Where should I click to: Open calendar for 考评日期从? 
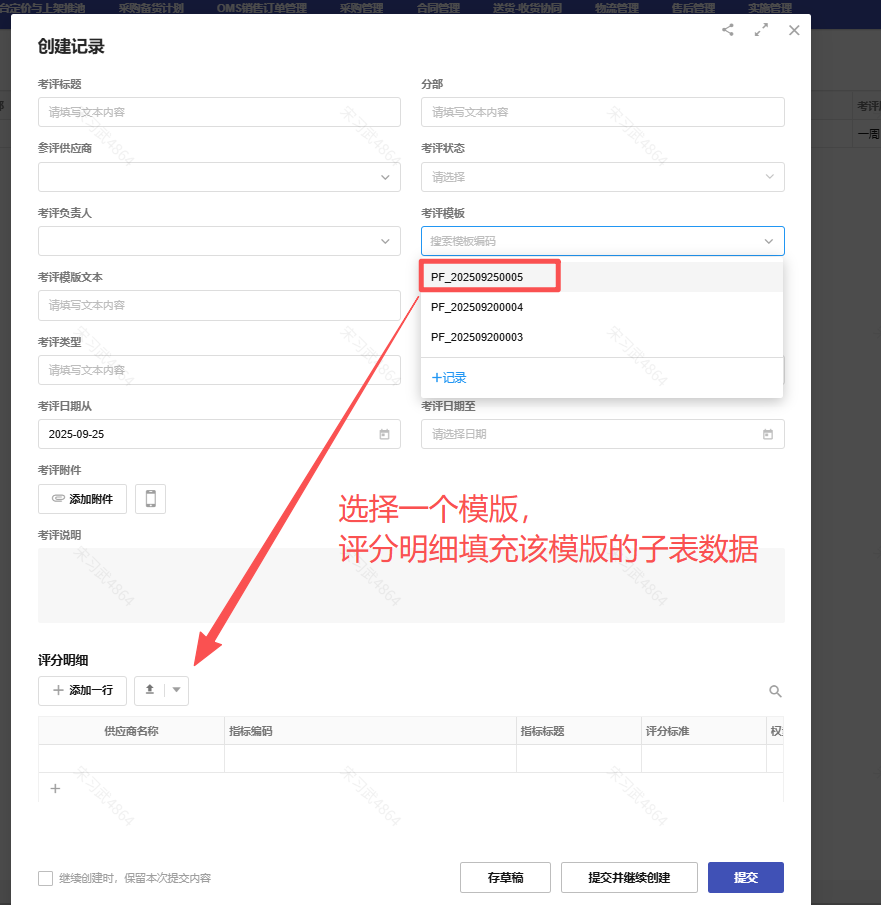[x=384, y=434]
